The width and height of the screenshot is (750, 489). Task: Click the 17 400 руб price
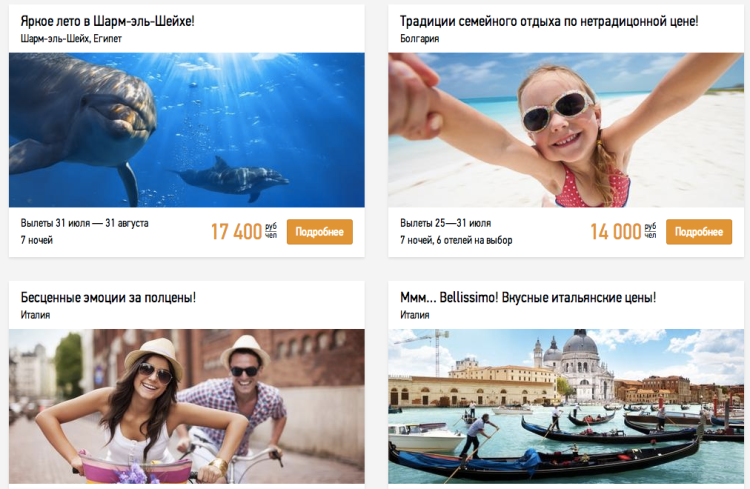point(244,232)
